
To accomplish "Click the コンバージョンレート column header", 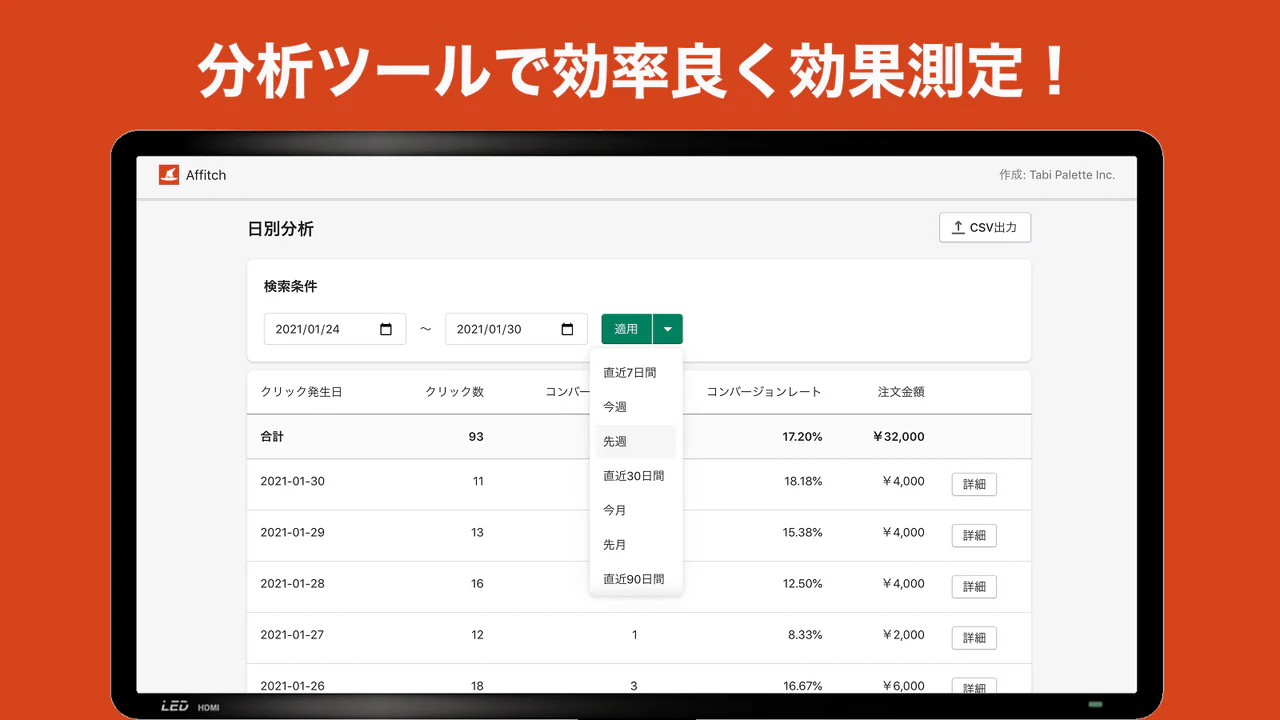I will [x=764, y=392].
